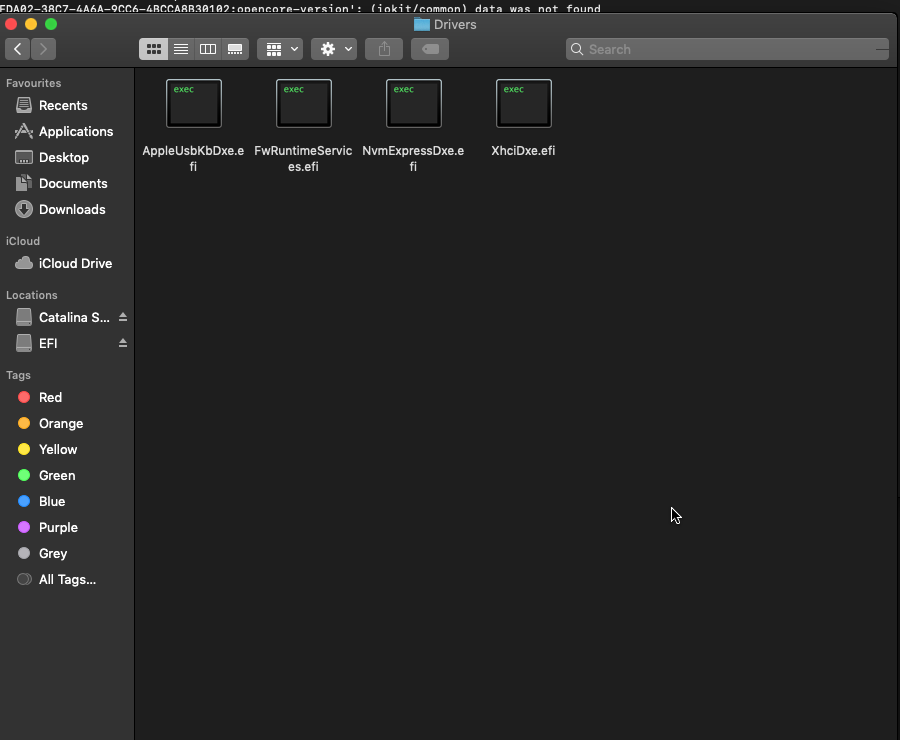Viewport: 900px width, 740px height.
Task: Filter by the Grey tag
Action: tap(67, 553)
